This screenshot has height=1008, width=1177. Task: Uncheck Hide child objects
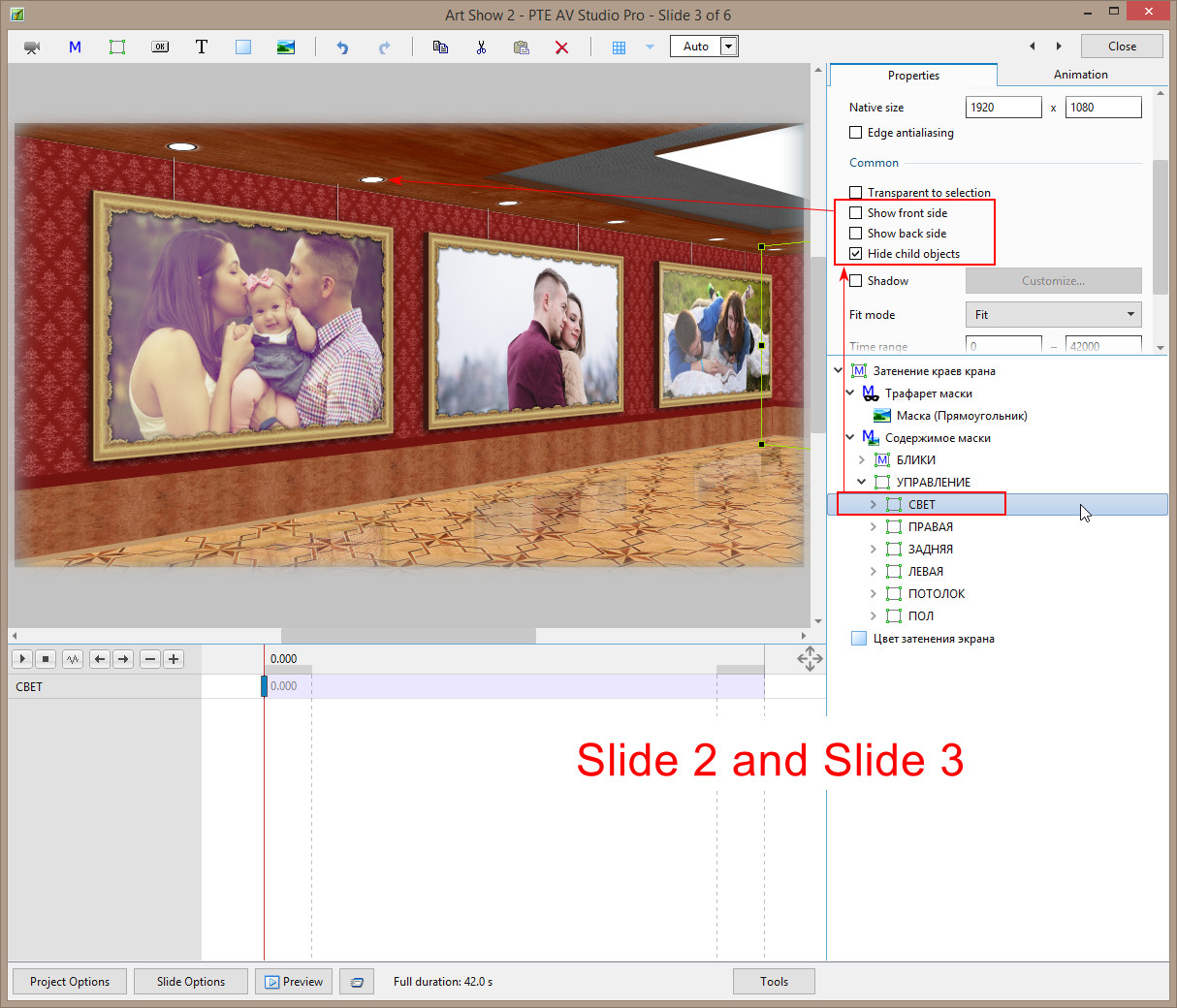pos(856,254)
